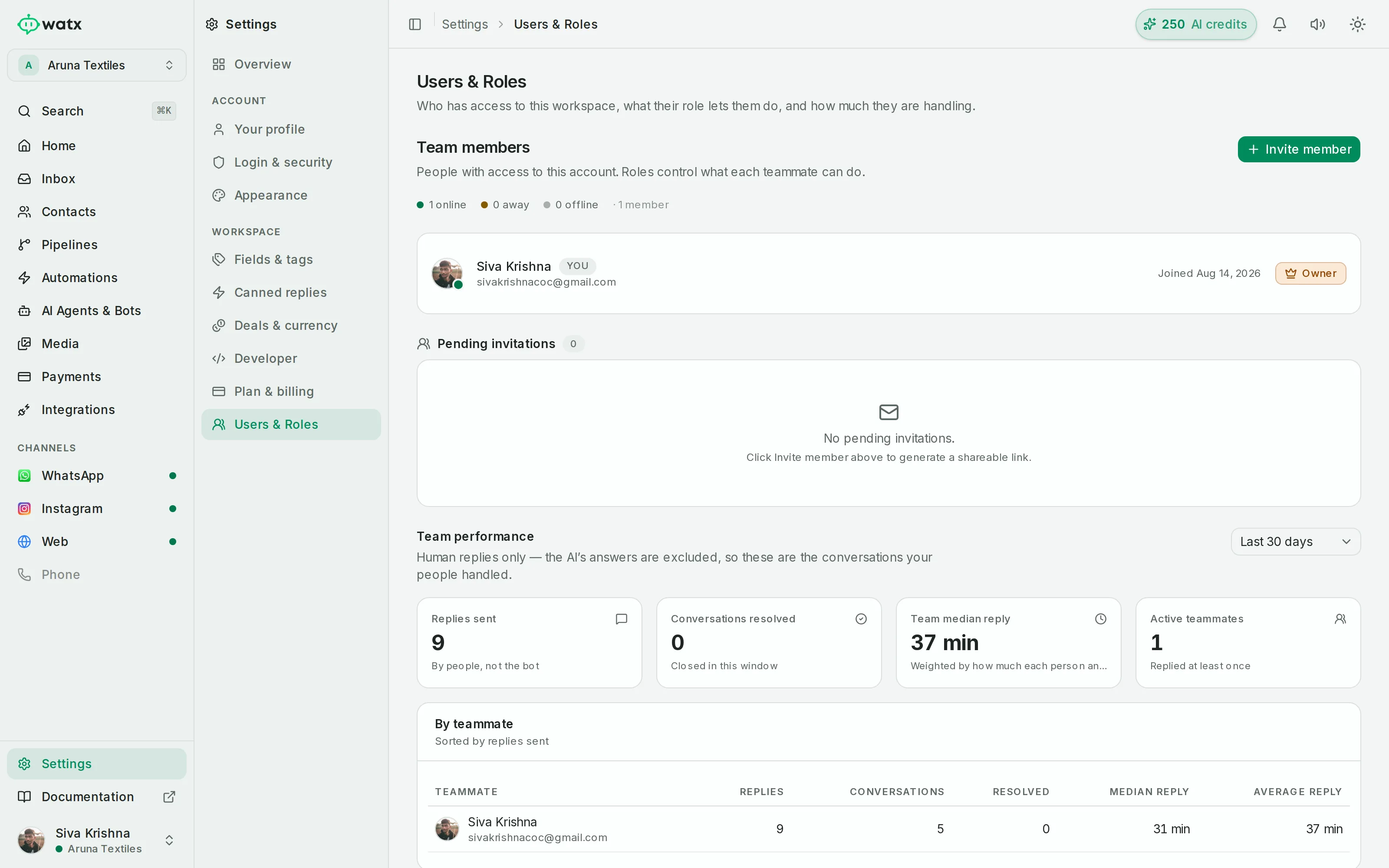The height and width of the screenshot is (868, 1389).
Task: Open Deals & currency settings
Action: pyautogui.click(x=291, y=325)
